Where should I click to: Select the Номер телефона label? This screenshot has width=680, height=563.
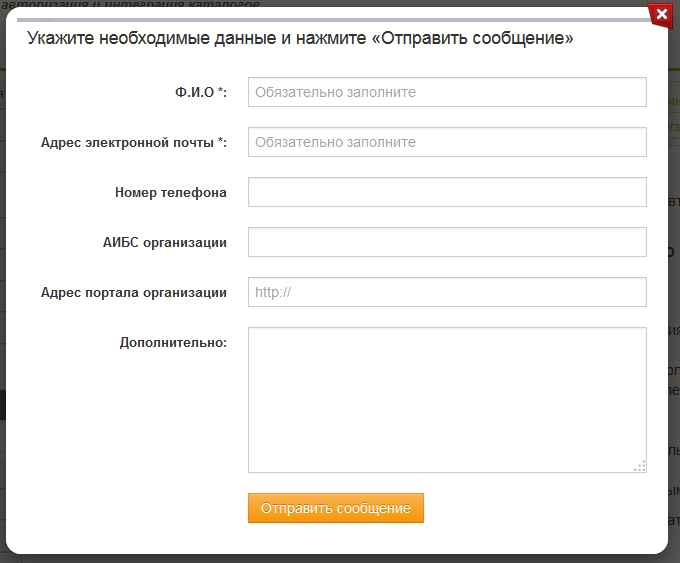171,192
